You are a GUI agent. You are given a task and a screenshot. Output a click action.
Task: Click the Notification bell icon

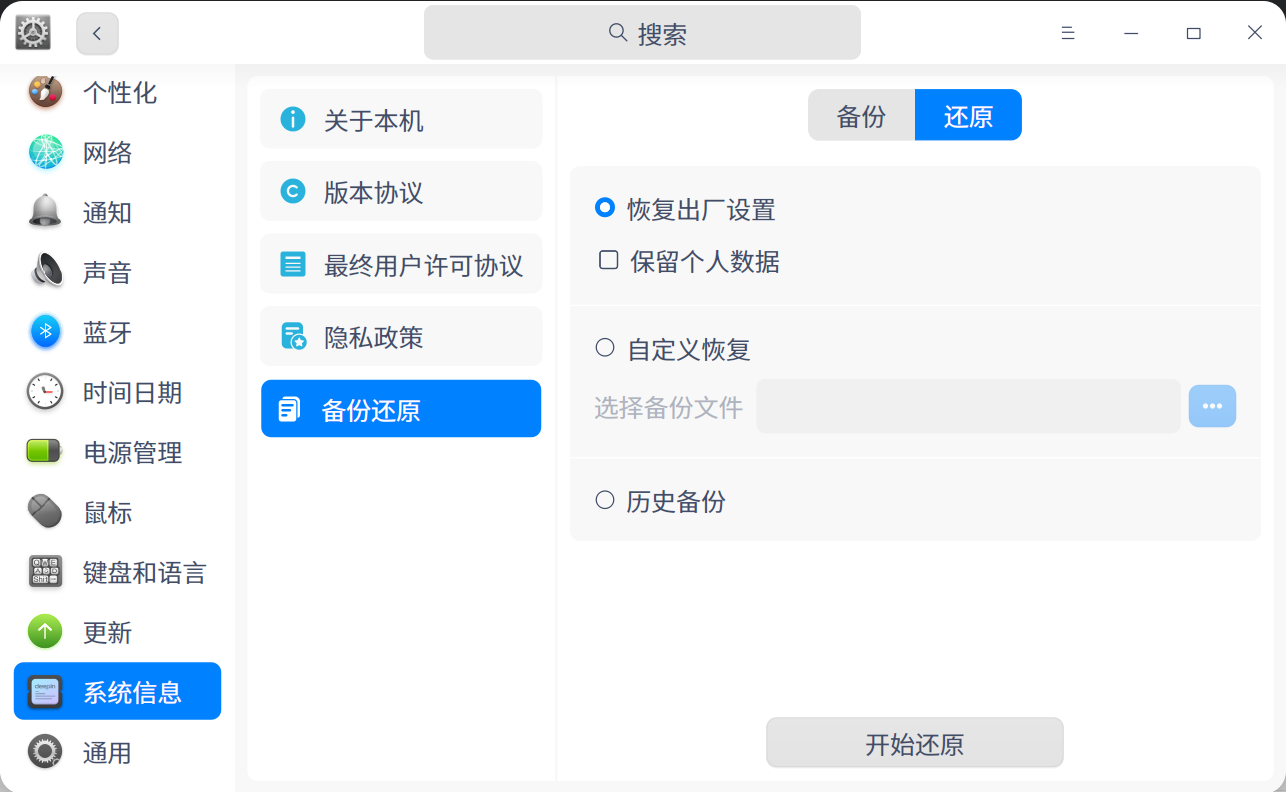[45, 212]
